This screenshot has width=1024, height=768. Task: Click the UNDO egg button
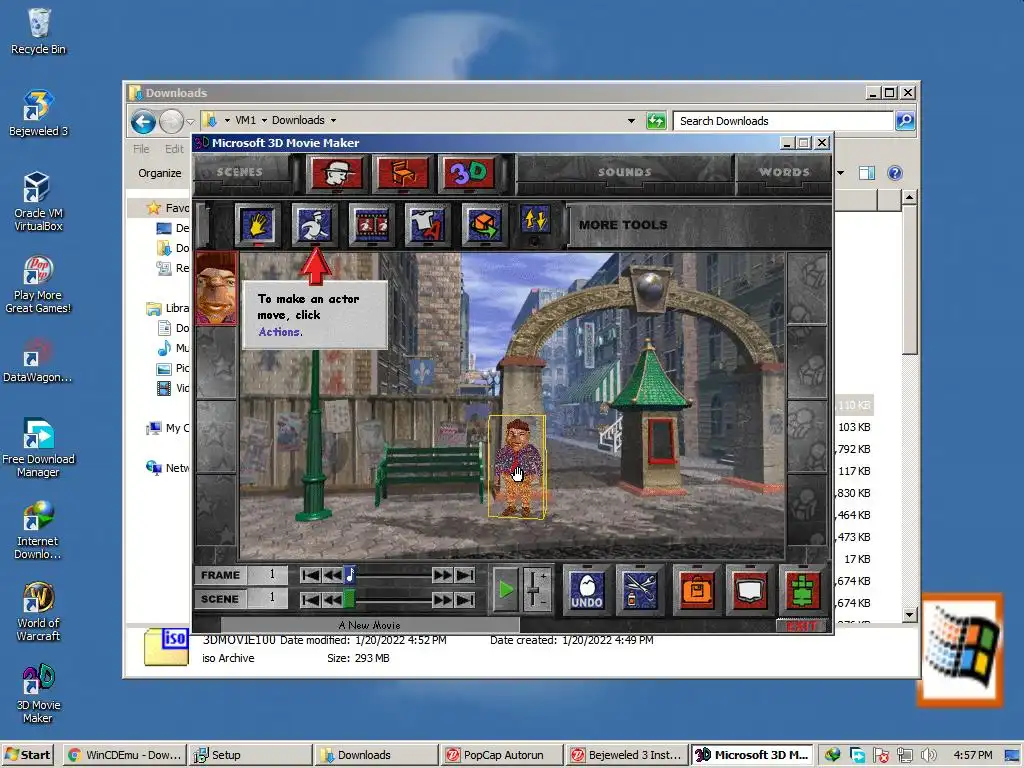(586, 590)
